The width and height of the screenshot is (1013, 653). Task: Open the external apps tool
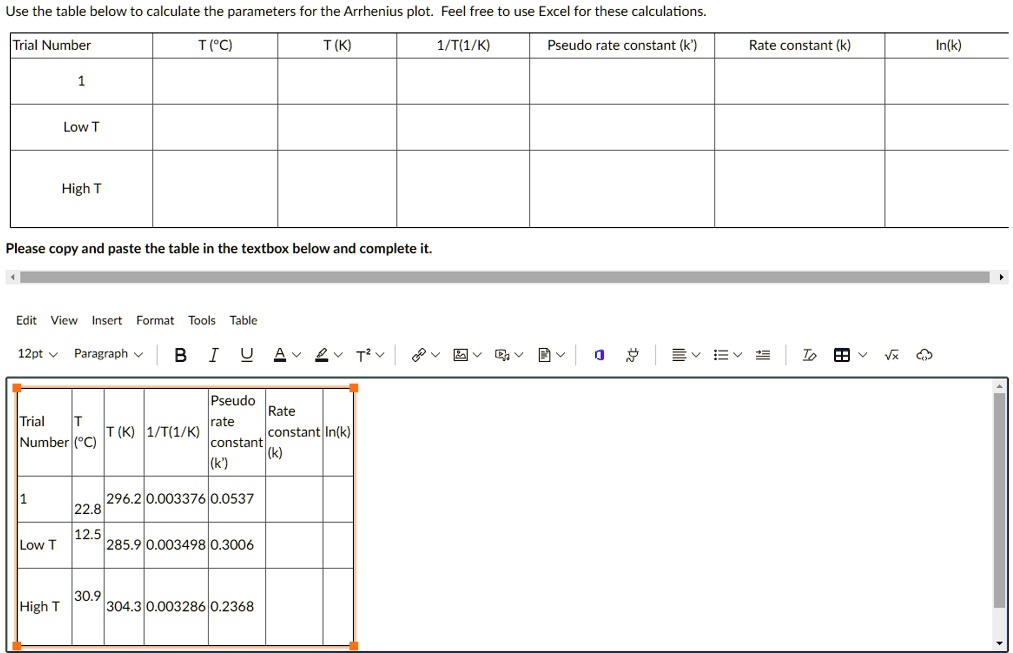[630, 354]
